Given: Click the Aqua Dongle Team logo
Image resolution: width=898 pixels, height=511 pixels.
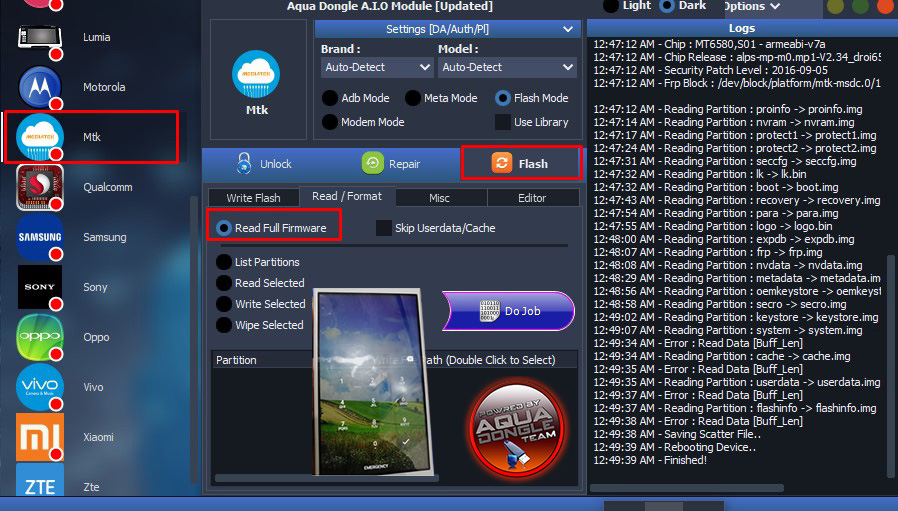Looking at the screenshot, I should pos(517,428).
